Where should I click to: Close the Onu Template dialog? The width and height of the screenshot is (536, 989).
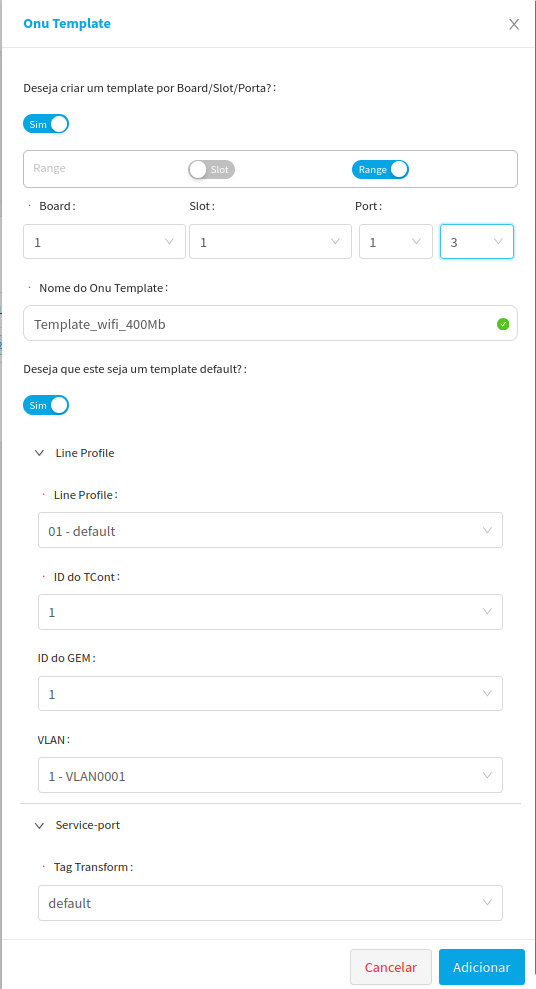tap(514, 24)
